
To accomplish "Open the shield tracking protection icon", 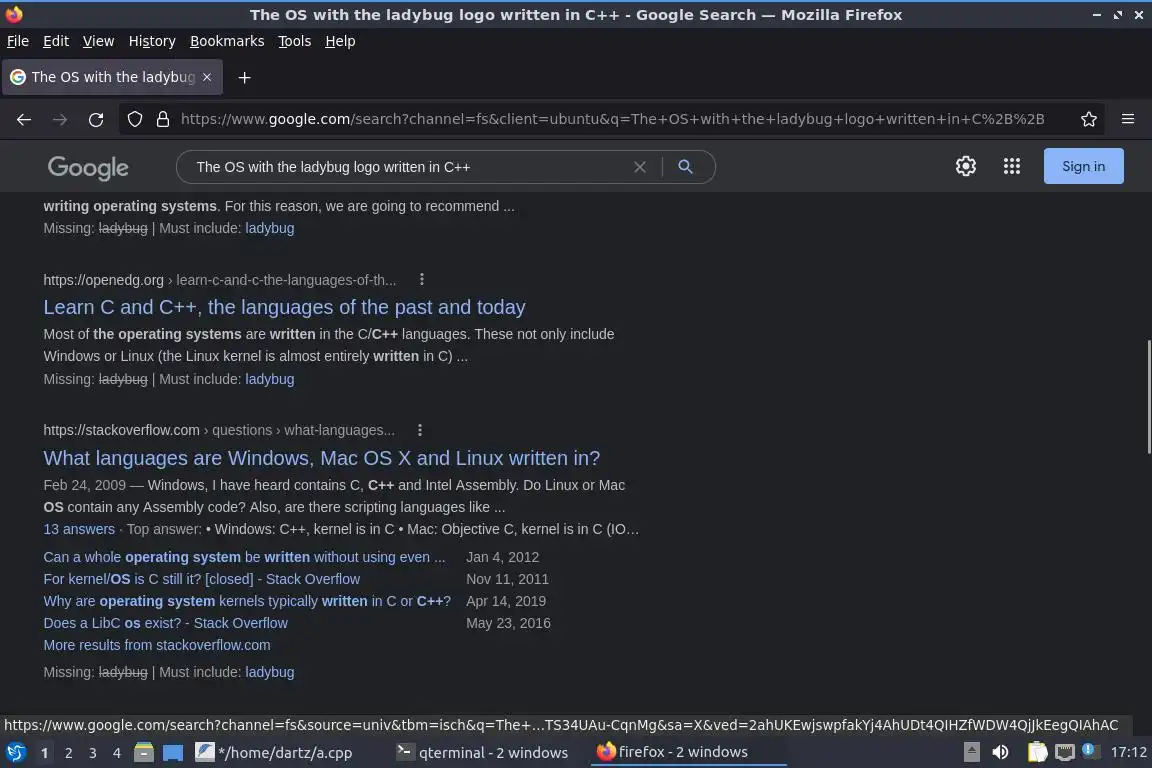I will pos(134,119).
